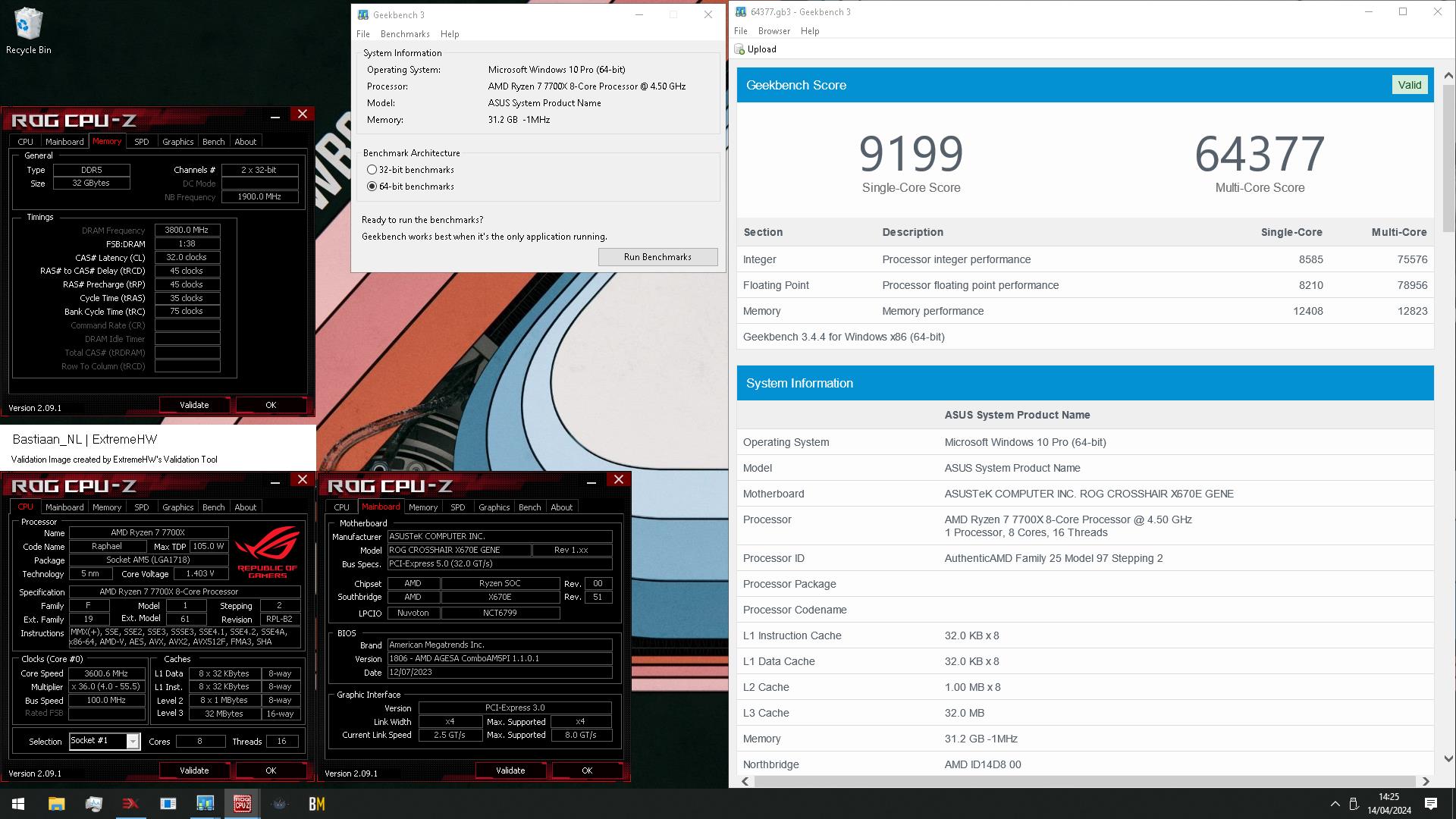This screenshot has height=819, width=1456.
Task: Click OK in Mainboard CPU-Z window
Action: 587,770
